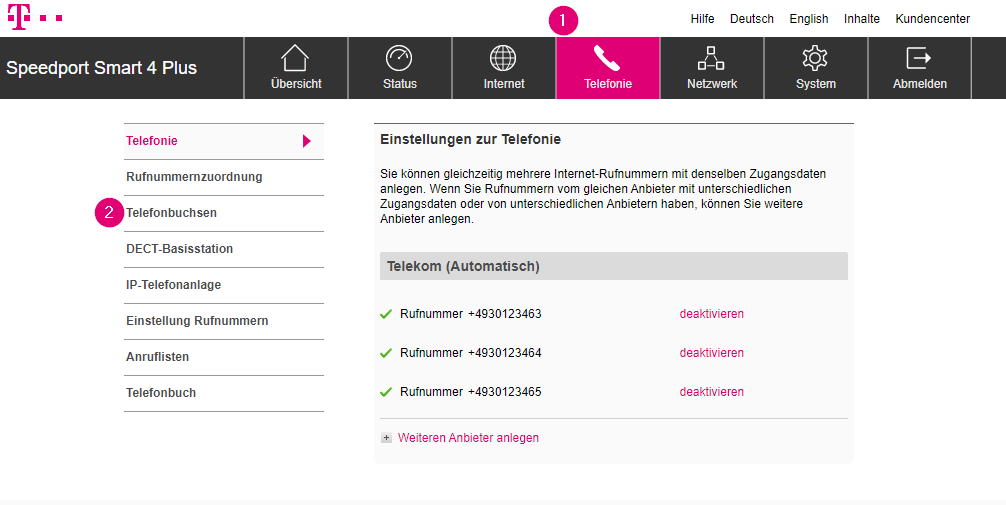Screen dimensions: 1006x505
Task: Deaktivieren Rufnummer +4930123463
Action: click(712, 314)
